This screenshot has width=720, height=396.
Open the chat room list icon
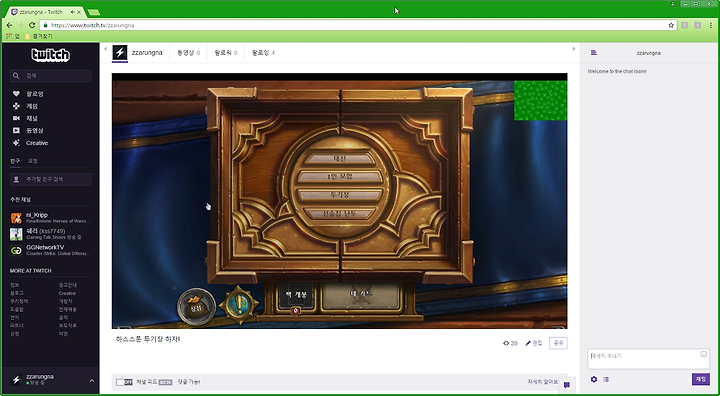click(594, 53)
